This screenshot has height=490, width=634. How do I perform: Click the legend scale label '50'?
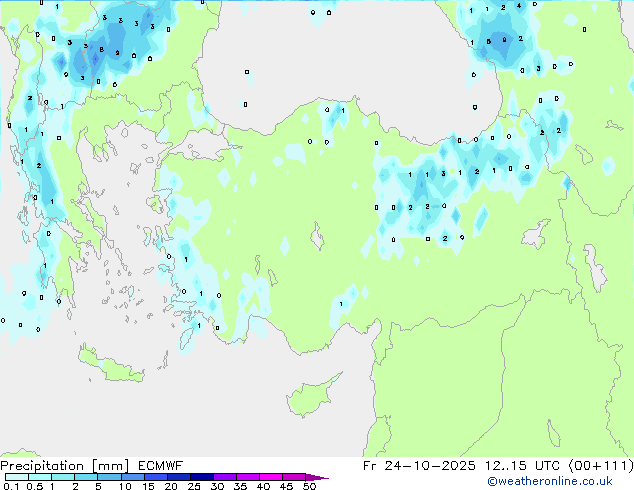309,486
